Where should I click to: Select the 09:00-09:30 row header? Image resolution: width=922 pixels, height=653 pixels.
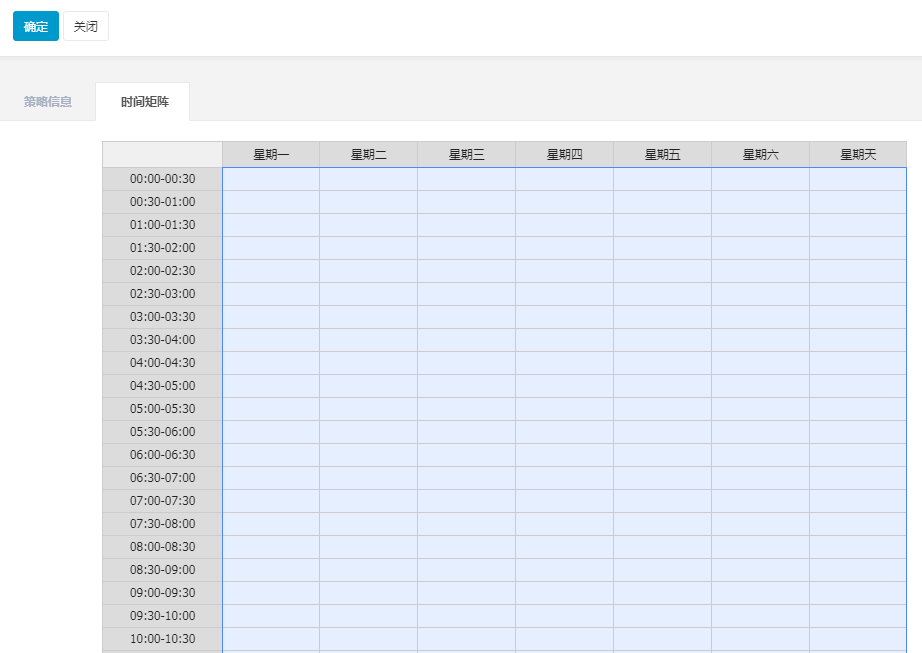tap(163, 592)
